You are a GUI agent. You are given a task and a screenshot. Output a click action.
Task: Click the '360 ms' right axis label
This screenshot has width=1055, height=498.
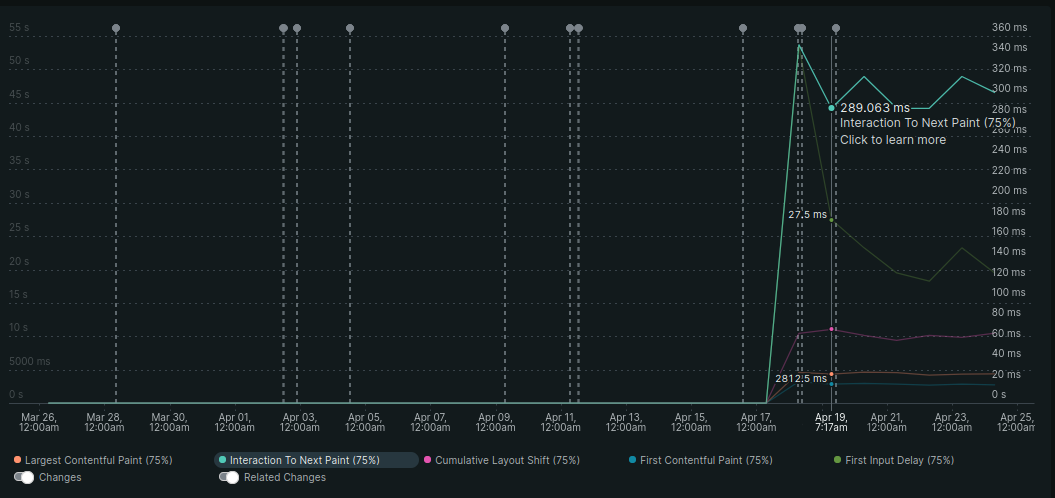pos(1010,28)
